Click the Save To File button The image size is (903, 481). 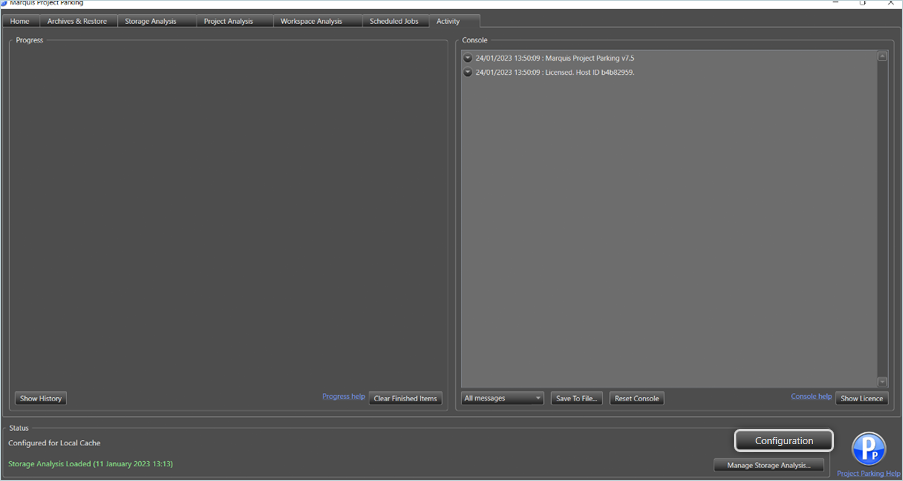click(x=576, y=398)
